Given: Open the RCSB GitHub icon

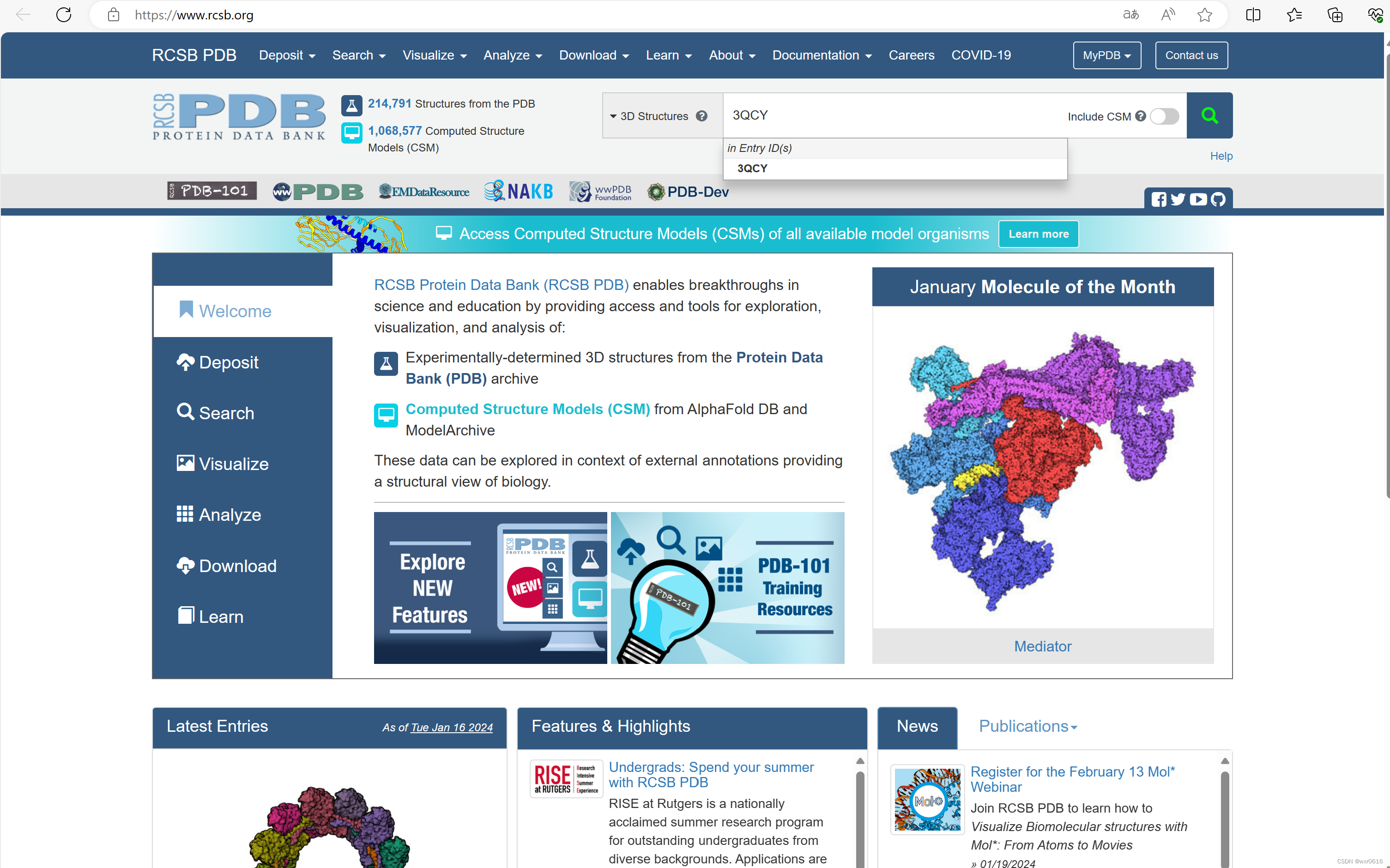Looking at the screenshot, I should [1218, 199].
